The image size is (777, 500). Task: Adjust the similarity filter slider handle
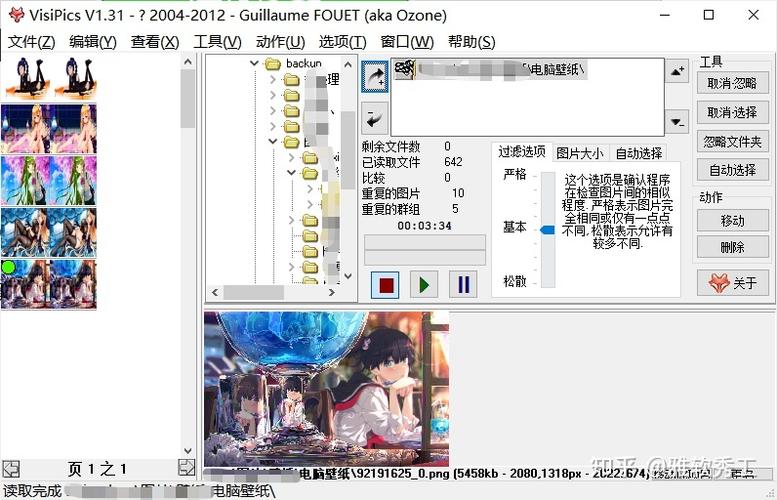coord(547,229)
